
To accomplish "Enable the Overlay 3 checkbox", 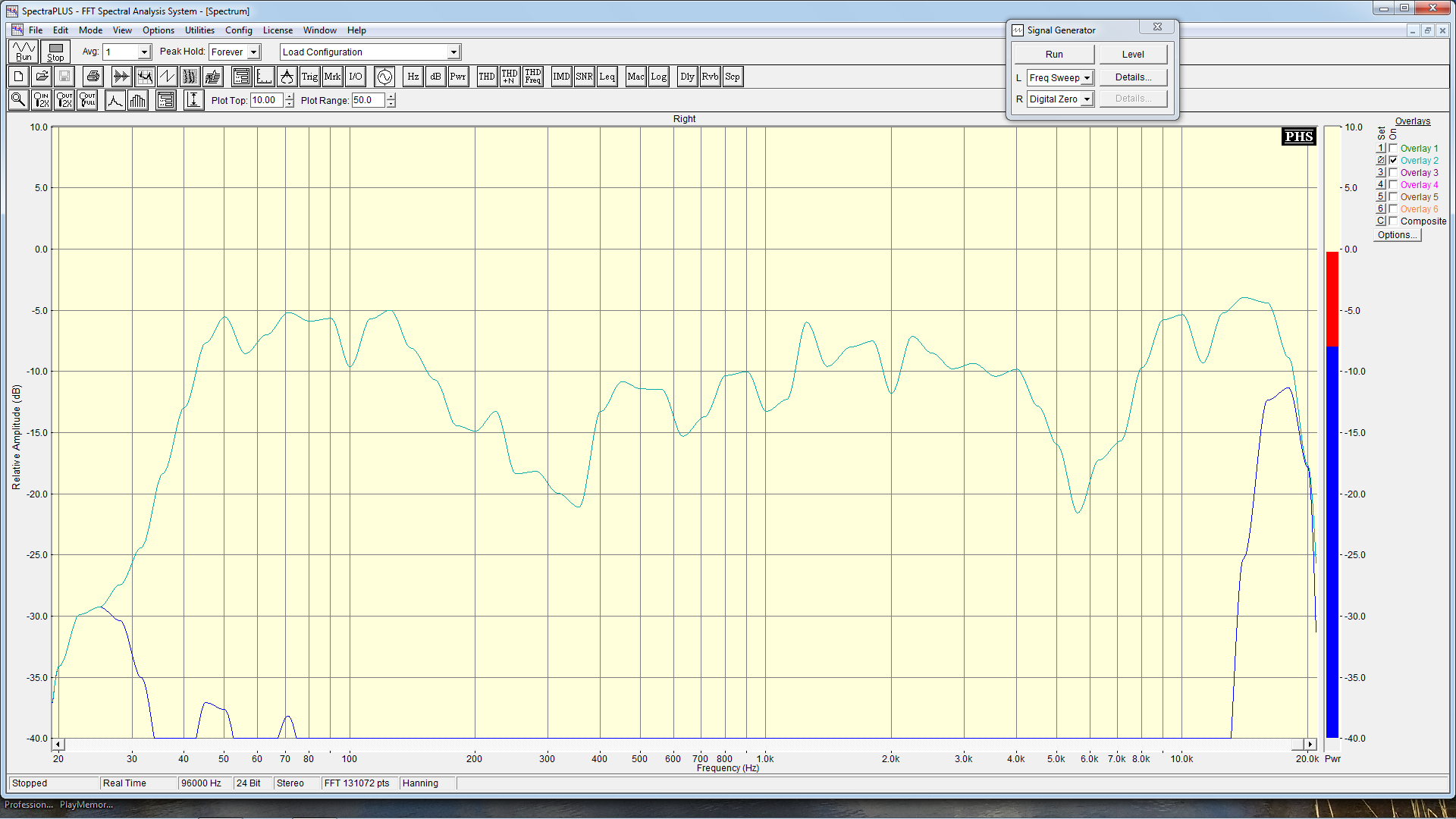I will point(1393,173).
